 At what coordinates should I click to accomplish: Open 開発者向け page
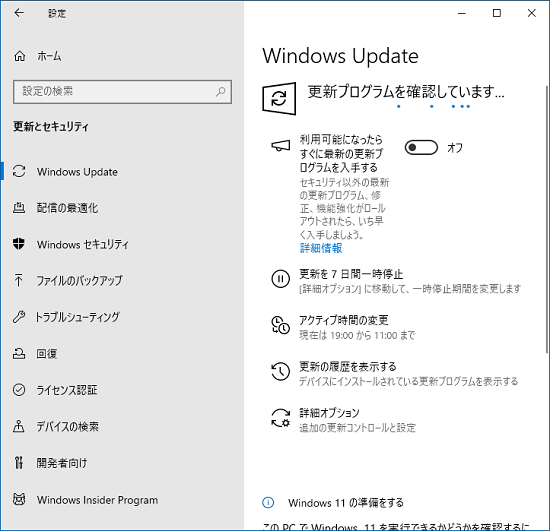tap(62, 463)
